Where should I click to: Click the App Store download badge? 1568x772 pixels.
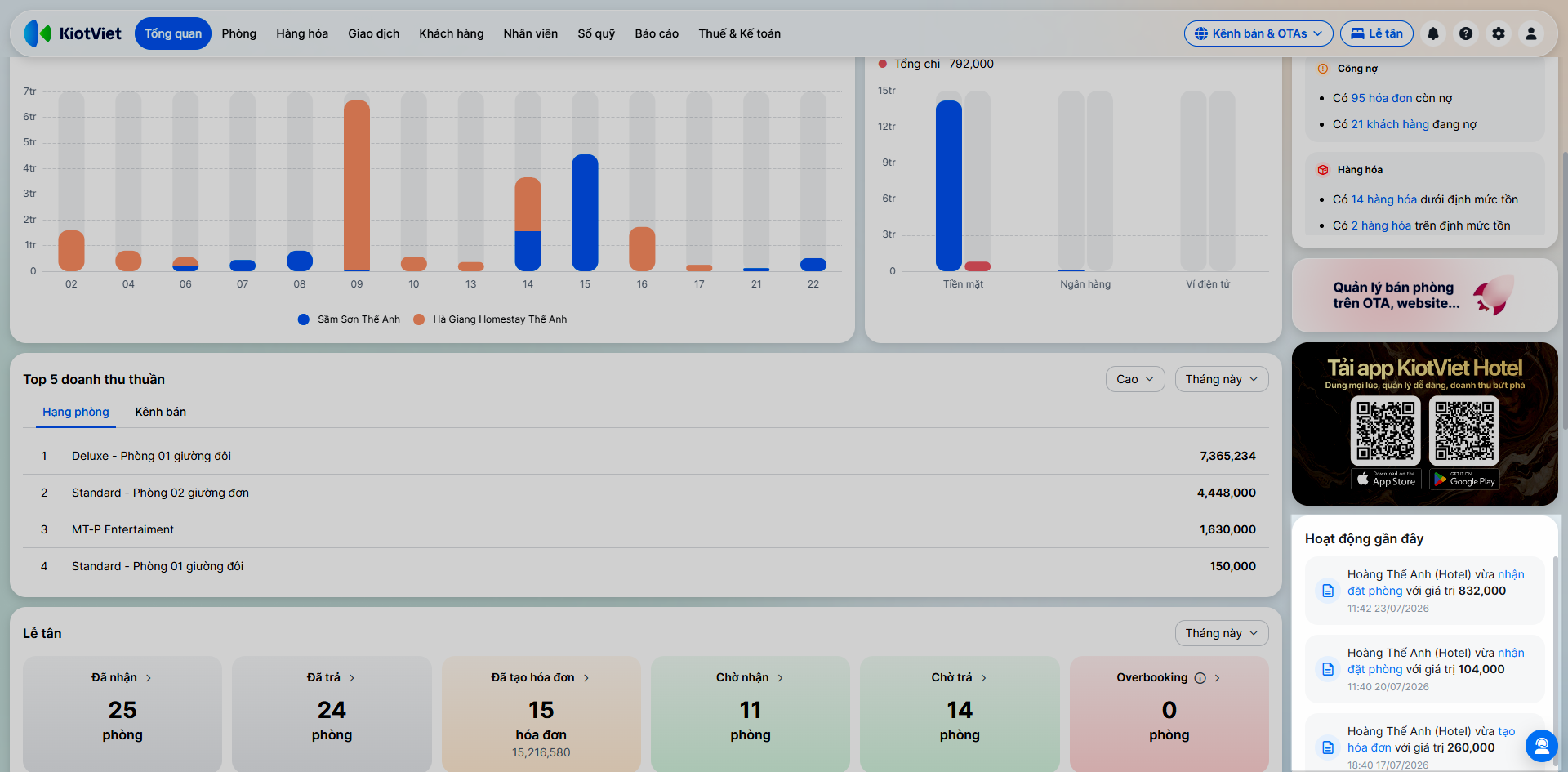coord(1386,480)
